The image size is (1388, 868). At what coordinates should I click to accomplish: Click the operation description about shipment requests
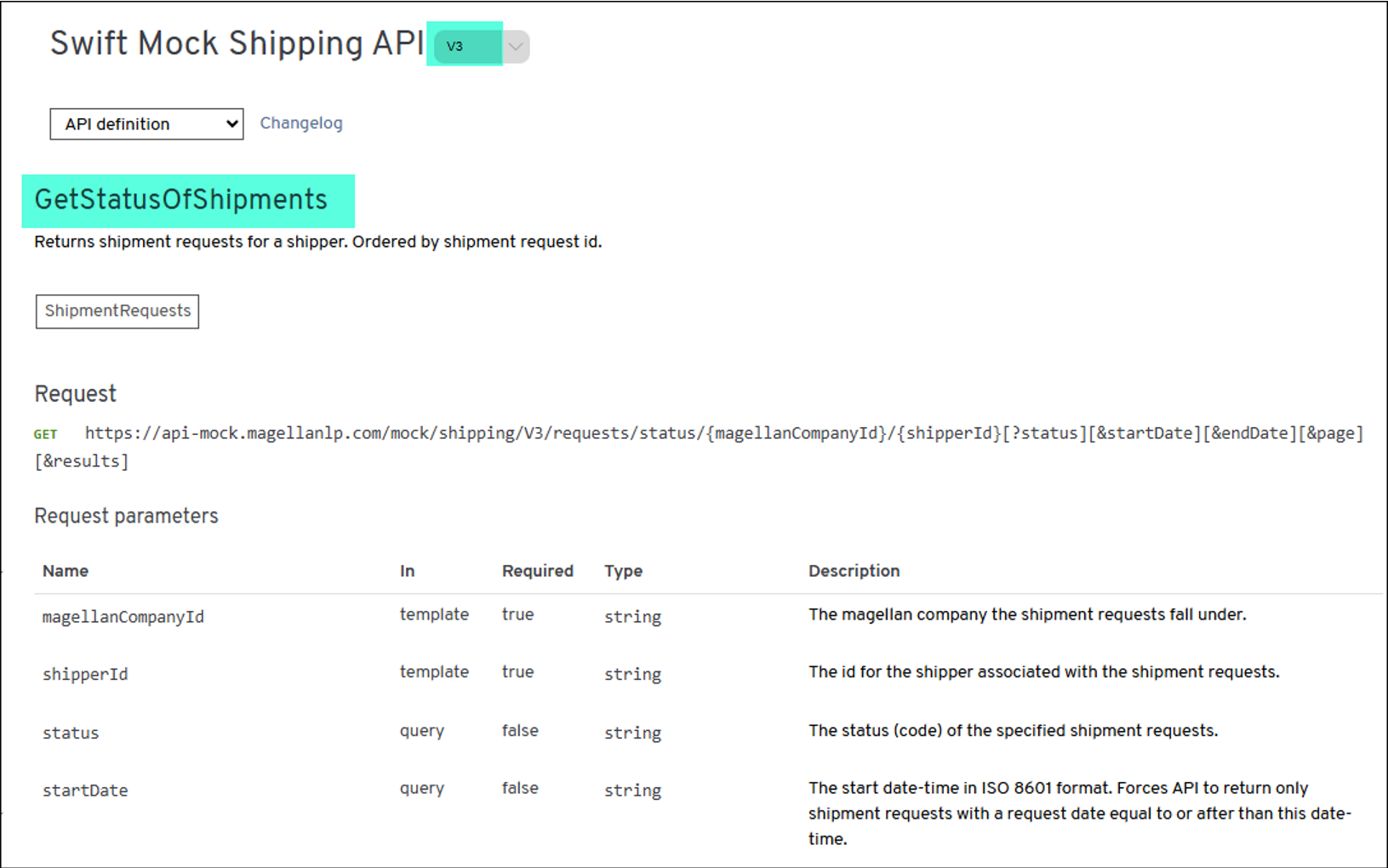317,243
